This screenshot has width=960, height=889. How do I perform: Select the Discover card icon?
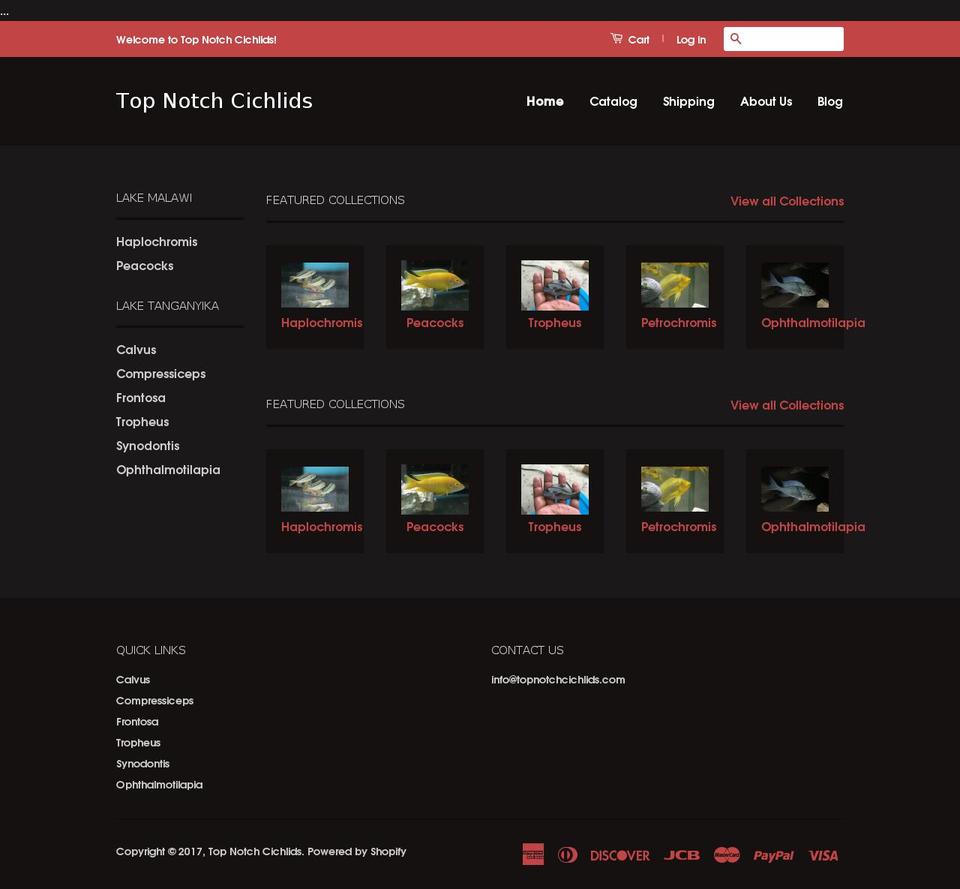coord(620,855)
